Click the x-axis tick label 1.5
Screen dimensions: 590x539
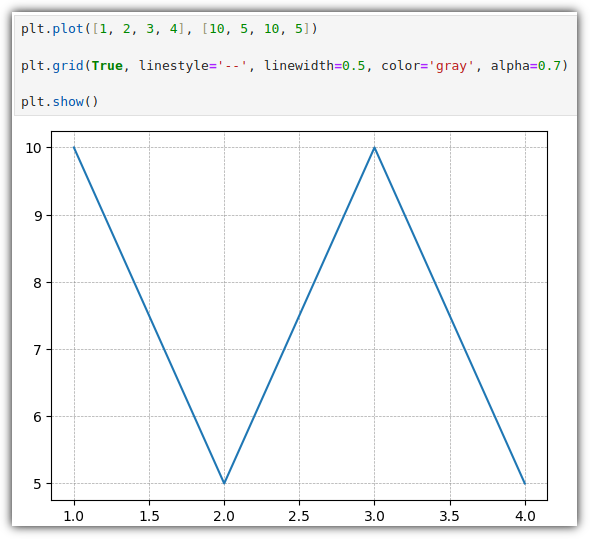[149, 516]
